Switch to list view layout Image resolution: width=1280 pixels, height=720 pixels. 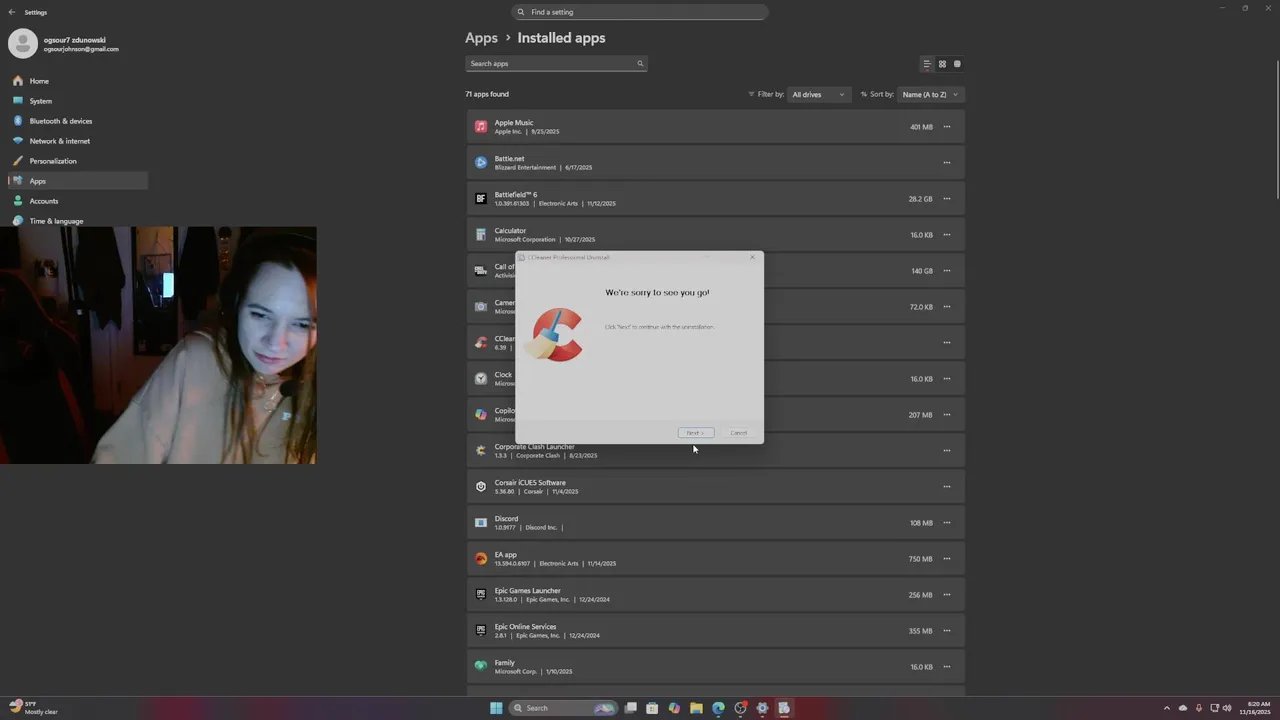pos(927,64)
